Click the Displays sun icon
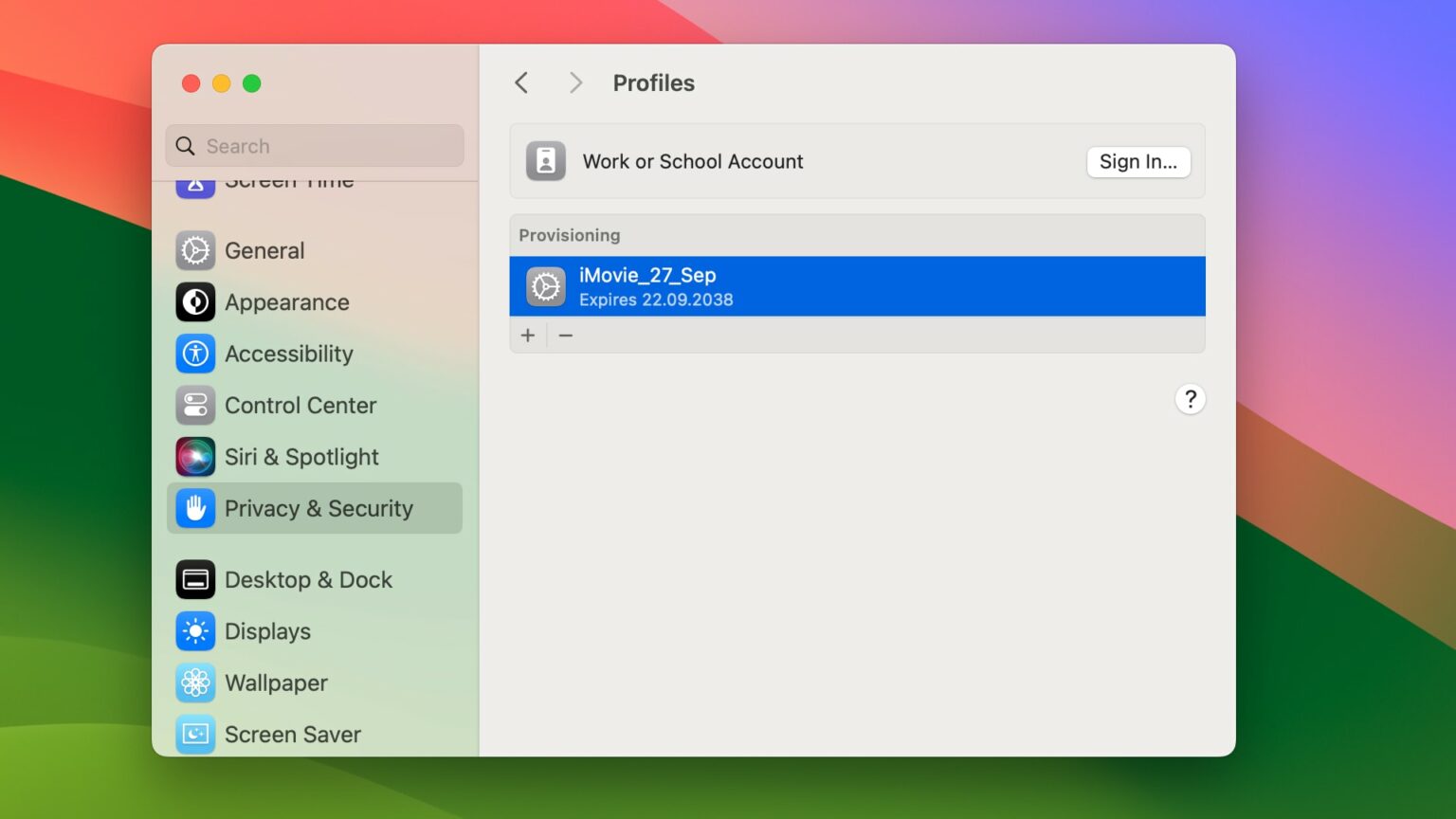 [x=195, y=631]
